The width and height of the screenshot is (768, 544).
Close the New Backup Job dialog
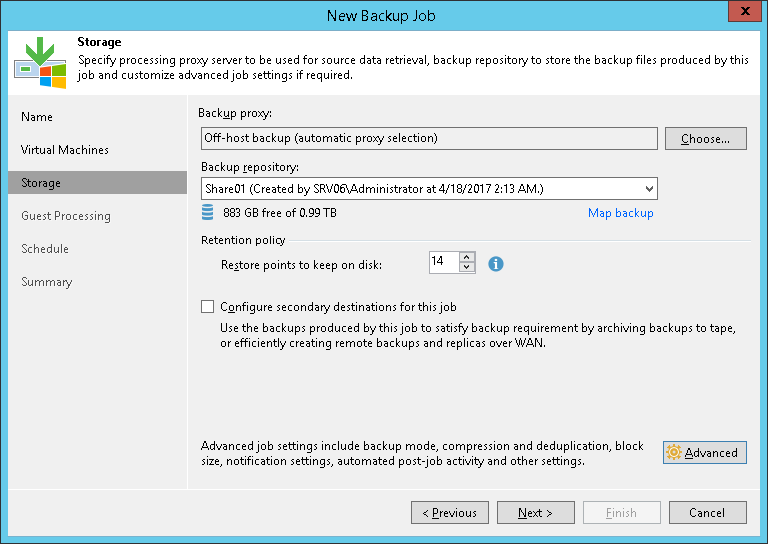click(745, 14)
